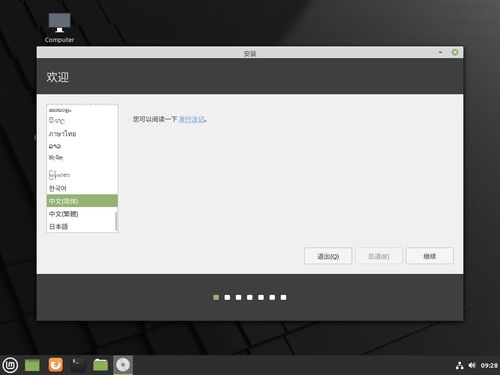Click the 继续 continue button
Viewport: 500px width, 375px height.
[x=429, y=256]
